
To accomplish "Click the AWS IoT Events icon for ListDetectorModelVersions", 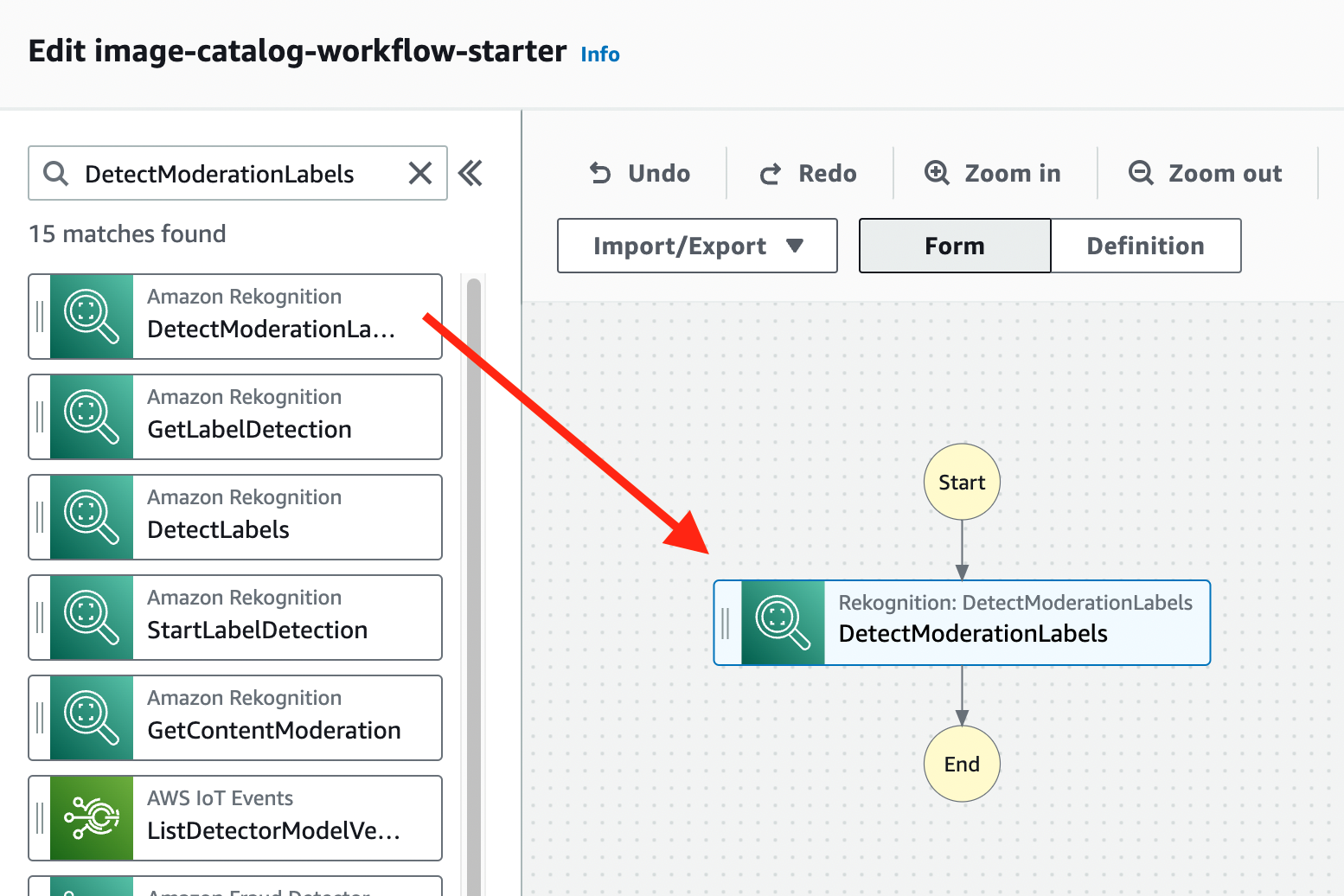I will pyautogui.click(x=92, y=818).
